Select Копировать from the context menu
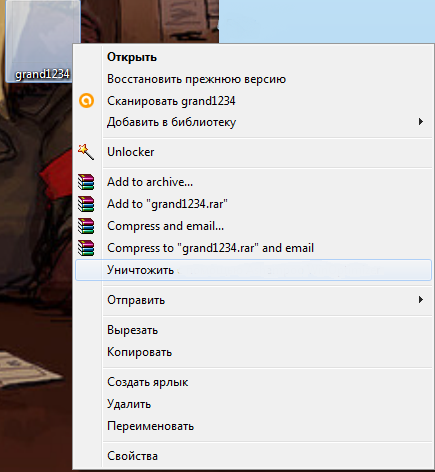 (x=253, y=352)
